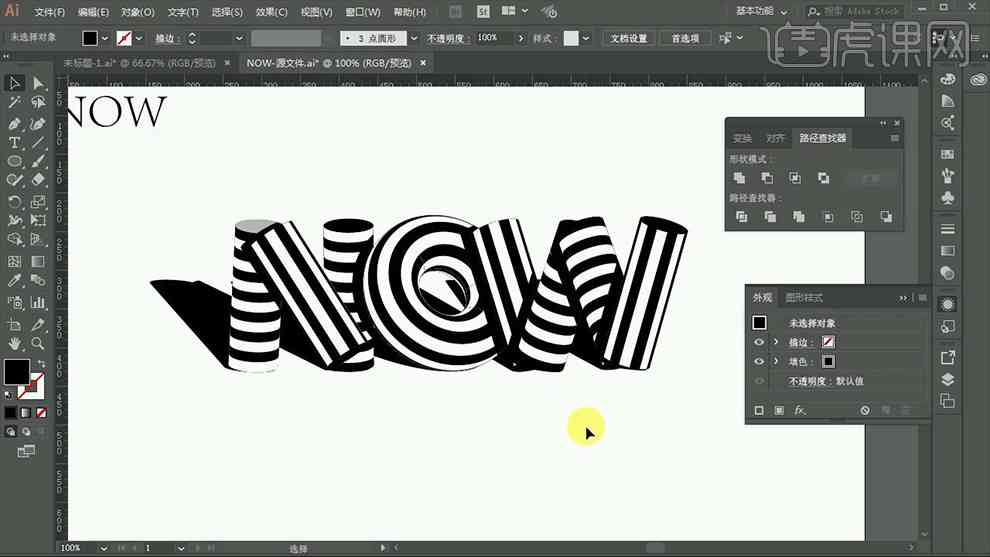Click Trim in Pathfinder panel
The height and width of the screenshot is (557, 990).
click(x=770, y=217)
